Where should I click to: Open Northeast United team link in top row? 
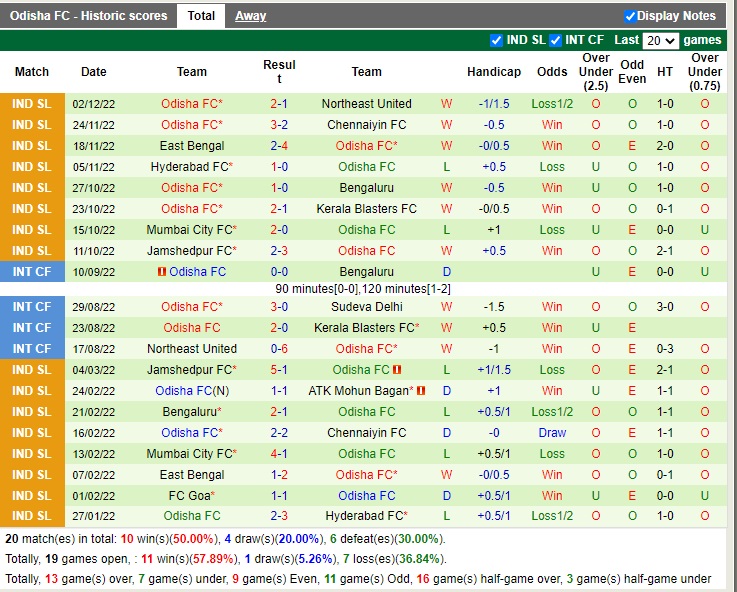(366, 104)
